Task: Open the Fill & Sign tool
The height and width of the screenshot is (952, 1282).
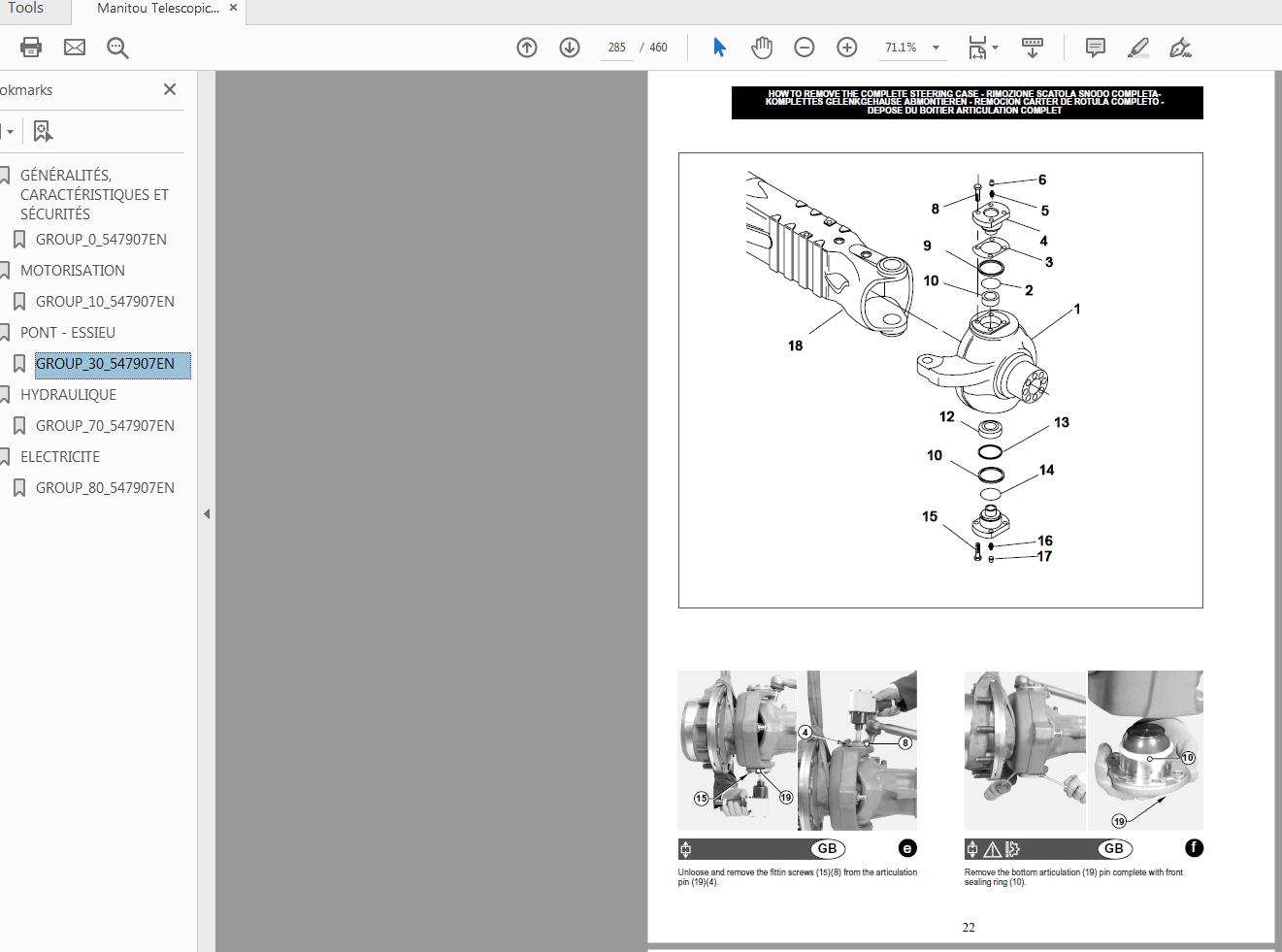Action: (1180, 47)
